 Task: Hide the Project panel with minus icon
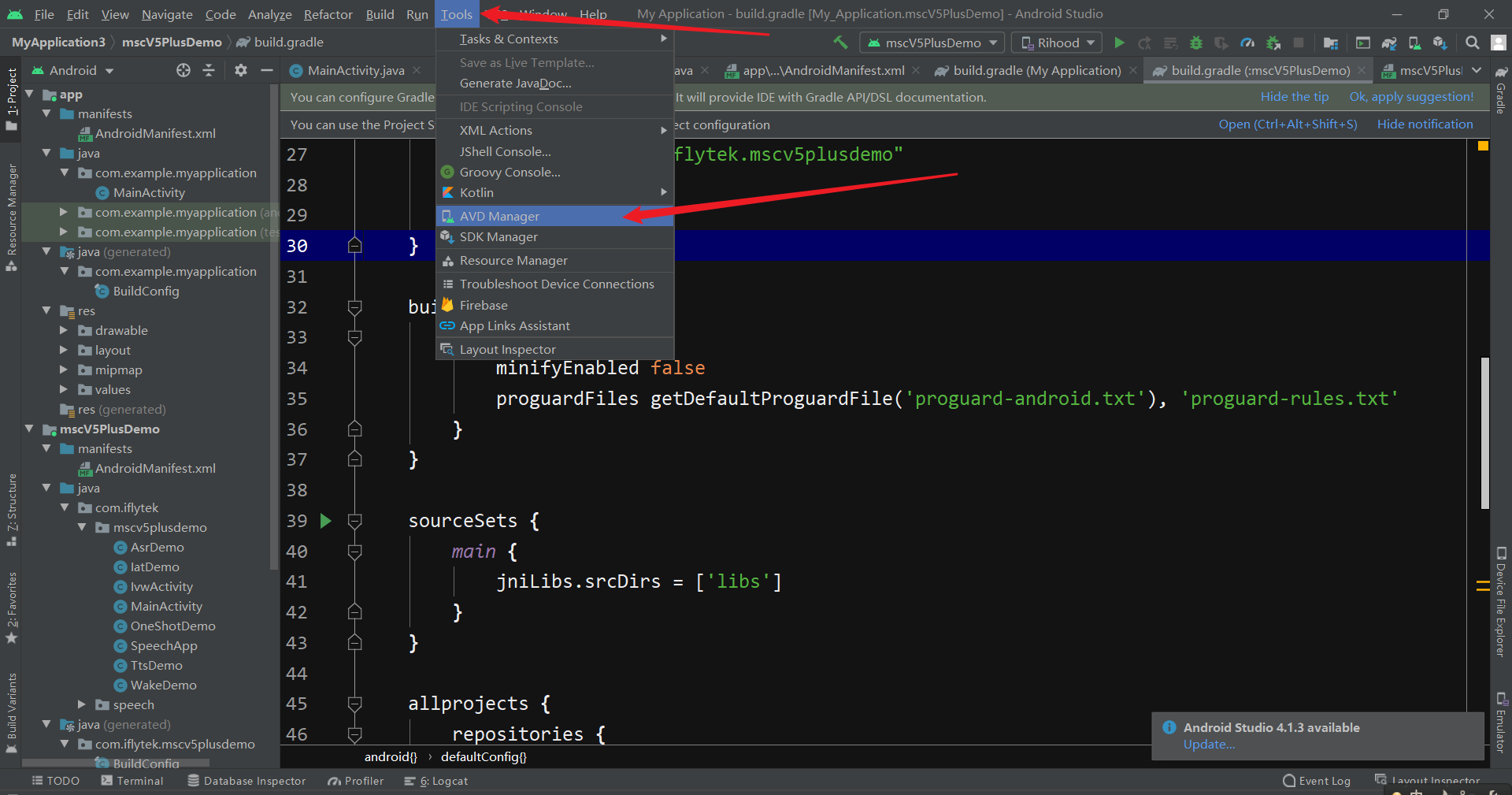coord(267,70)
